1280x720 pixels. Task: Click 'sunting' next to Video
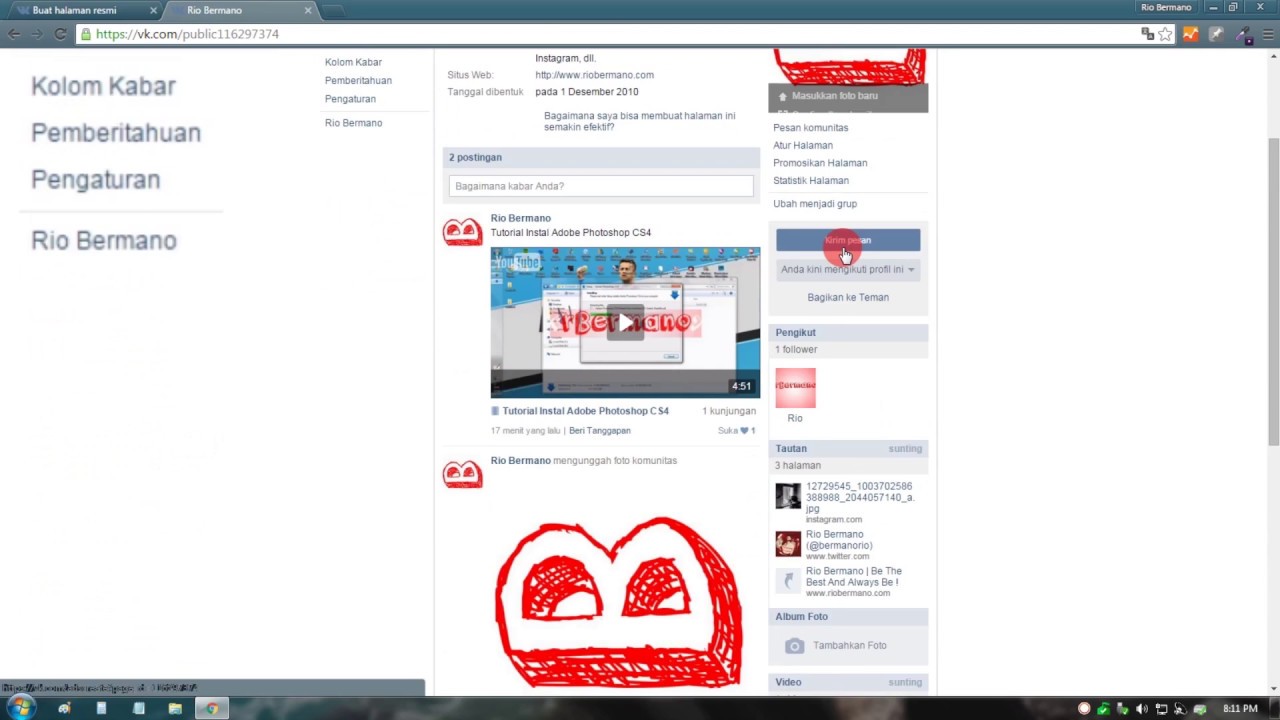[x=905, y=683]
